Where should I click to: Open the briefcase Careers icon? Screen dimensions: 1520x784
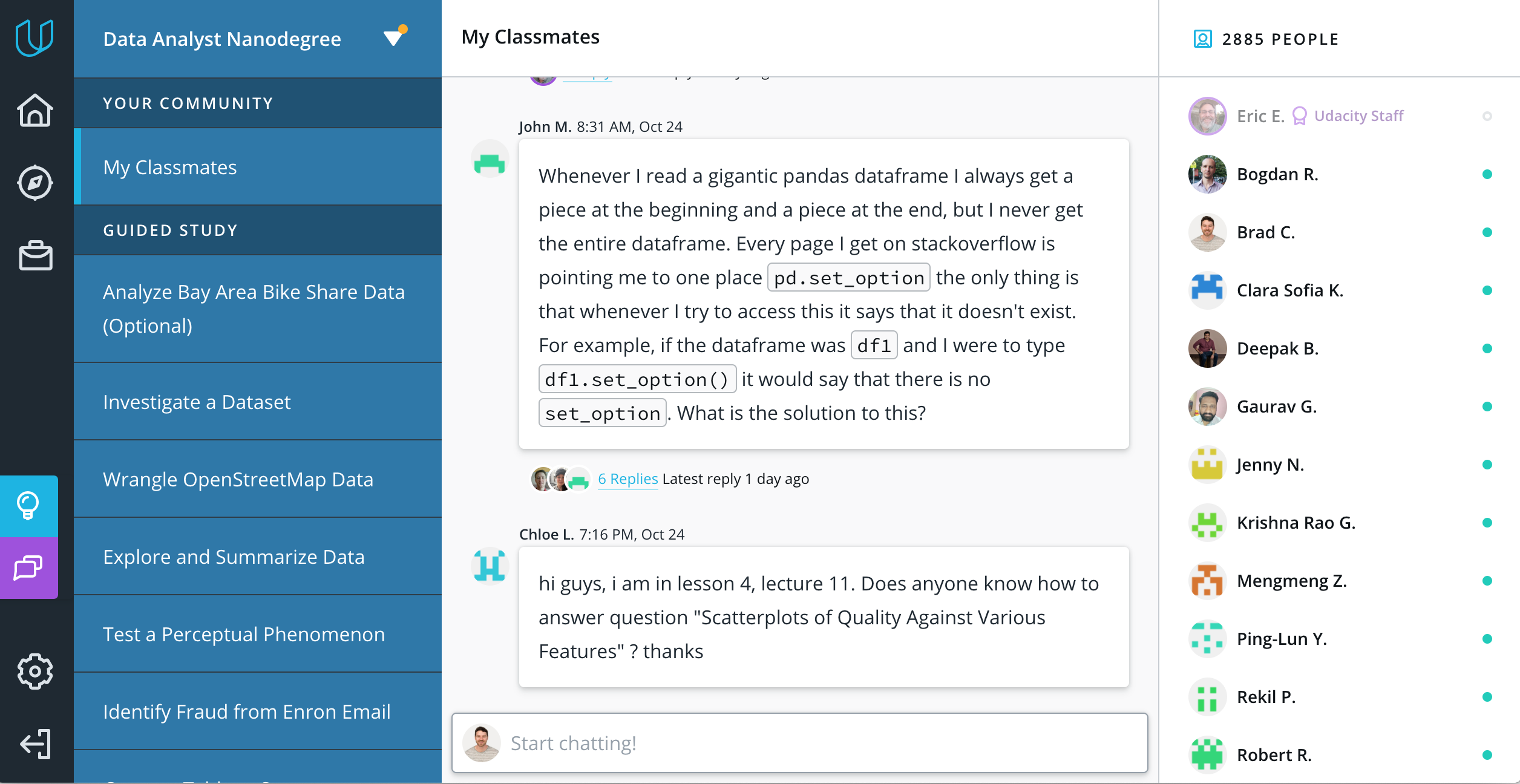tap(36, 256)
